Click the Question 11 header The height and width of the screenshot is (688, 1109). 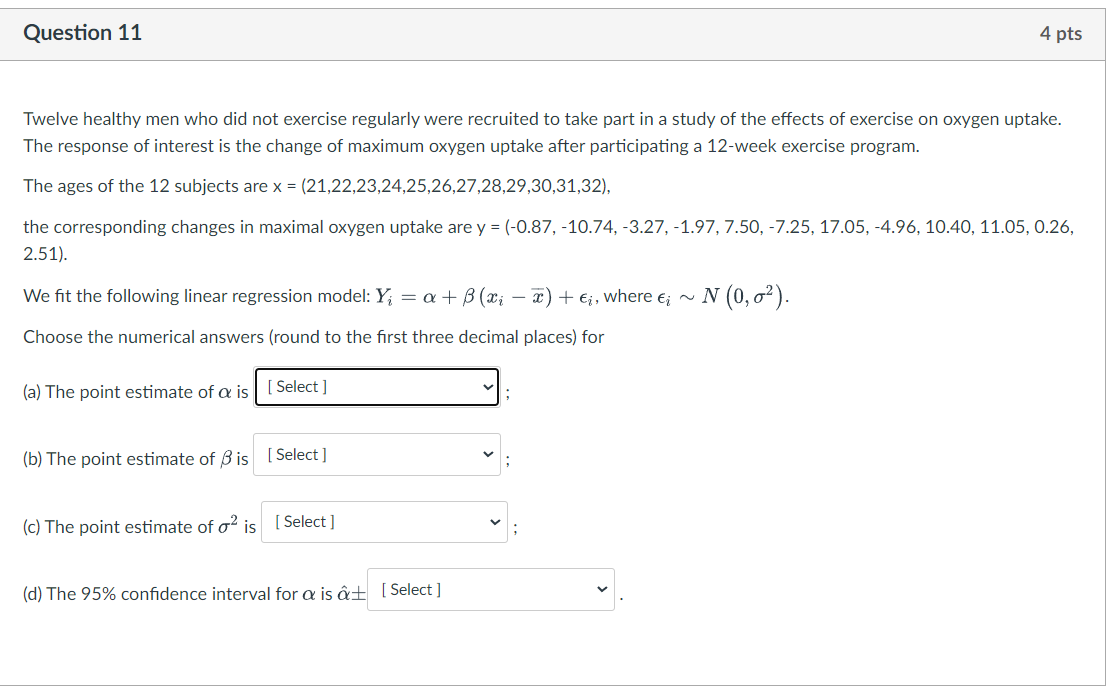coord(83,32)
